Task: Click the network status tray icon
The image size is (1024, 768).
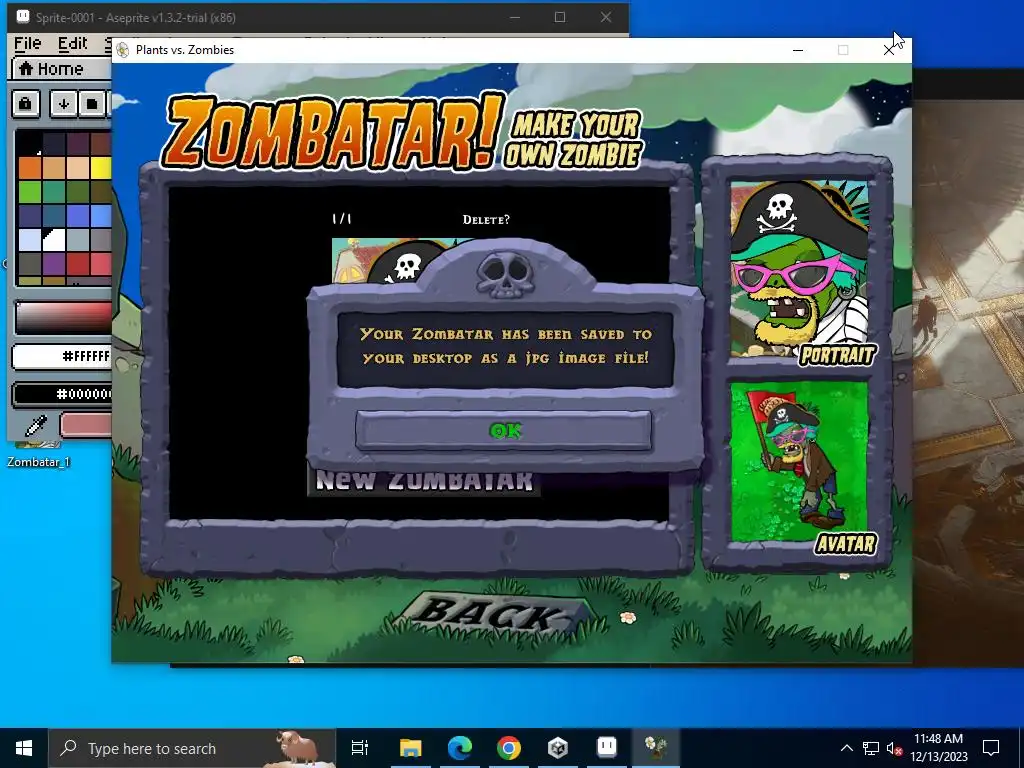Action: point(871,748)
